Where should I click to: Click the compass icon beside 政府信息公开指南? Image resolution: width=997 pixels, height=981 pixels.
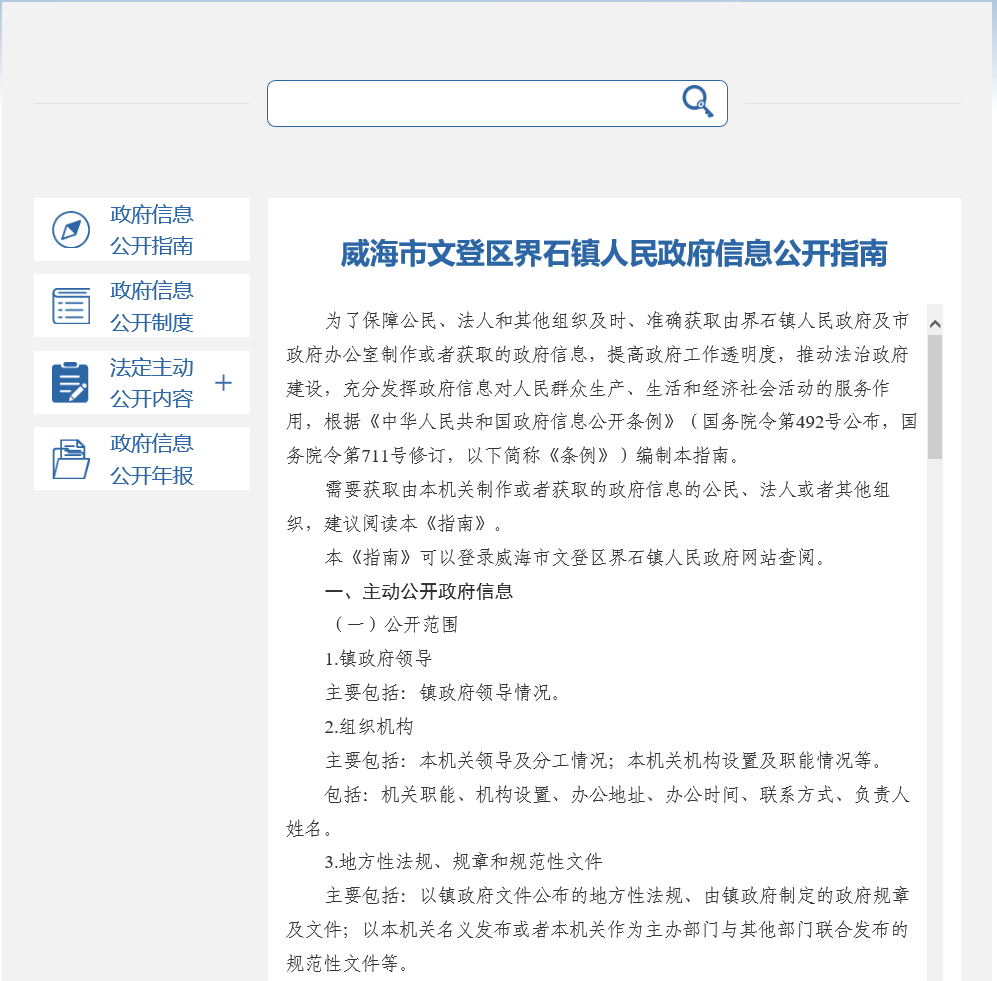point(71,230)
